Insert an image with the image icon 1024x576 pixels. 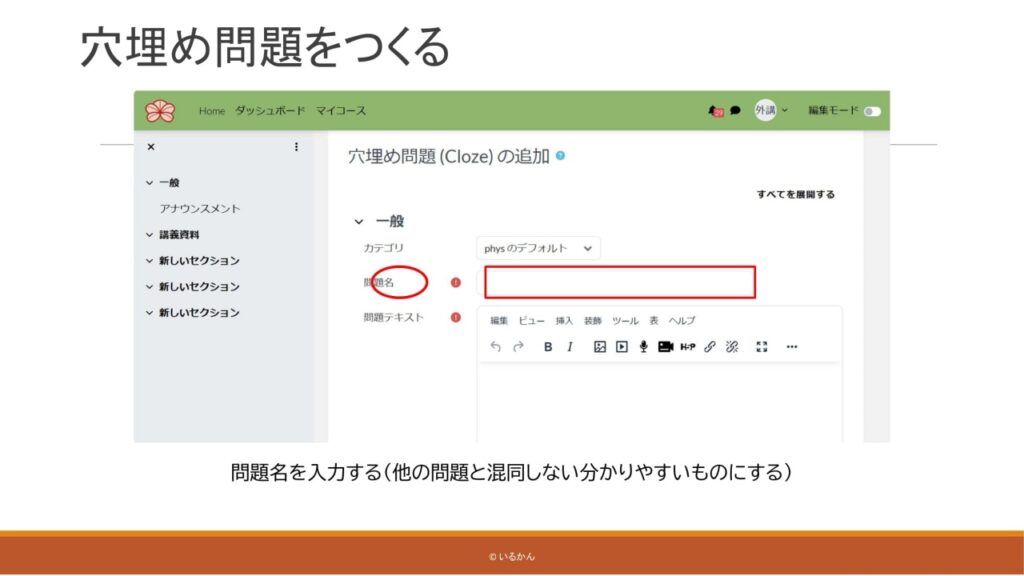point(600,347)
